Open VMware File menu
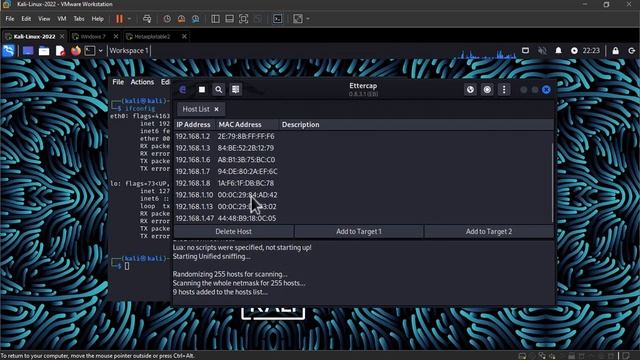 coord(10,19)
